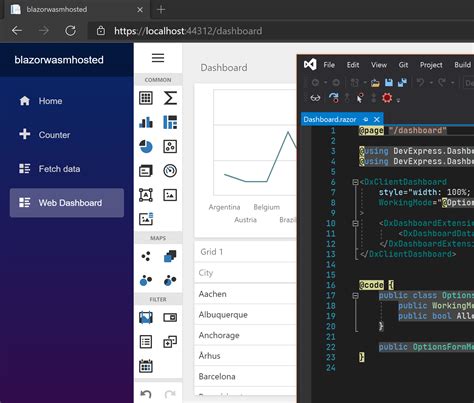Click Undo arrow in Visual Studio toolbar
The width and height of the screenshot is (474, 403).
(421, 82)
